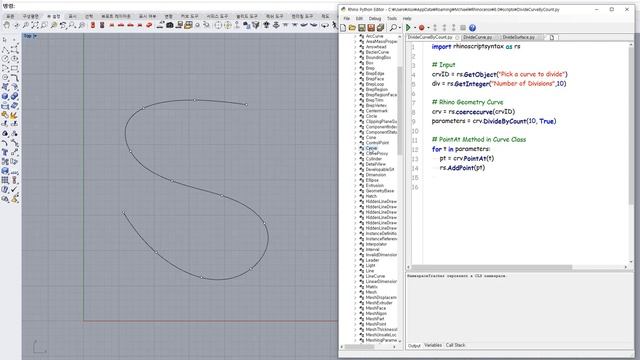Select Leader item in class tree
This screenshot has width=640, height=360.
373,260
